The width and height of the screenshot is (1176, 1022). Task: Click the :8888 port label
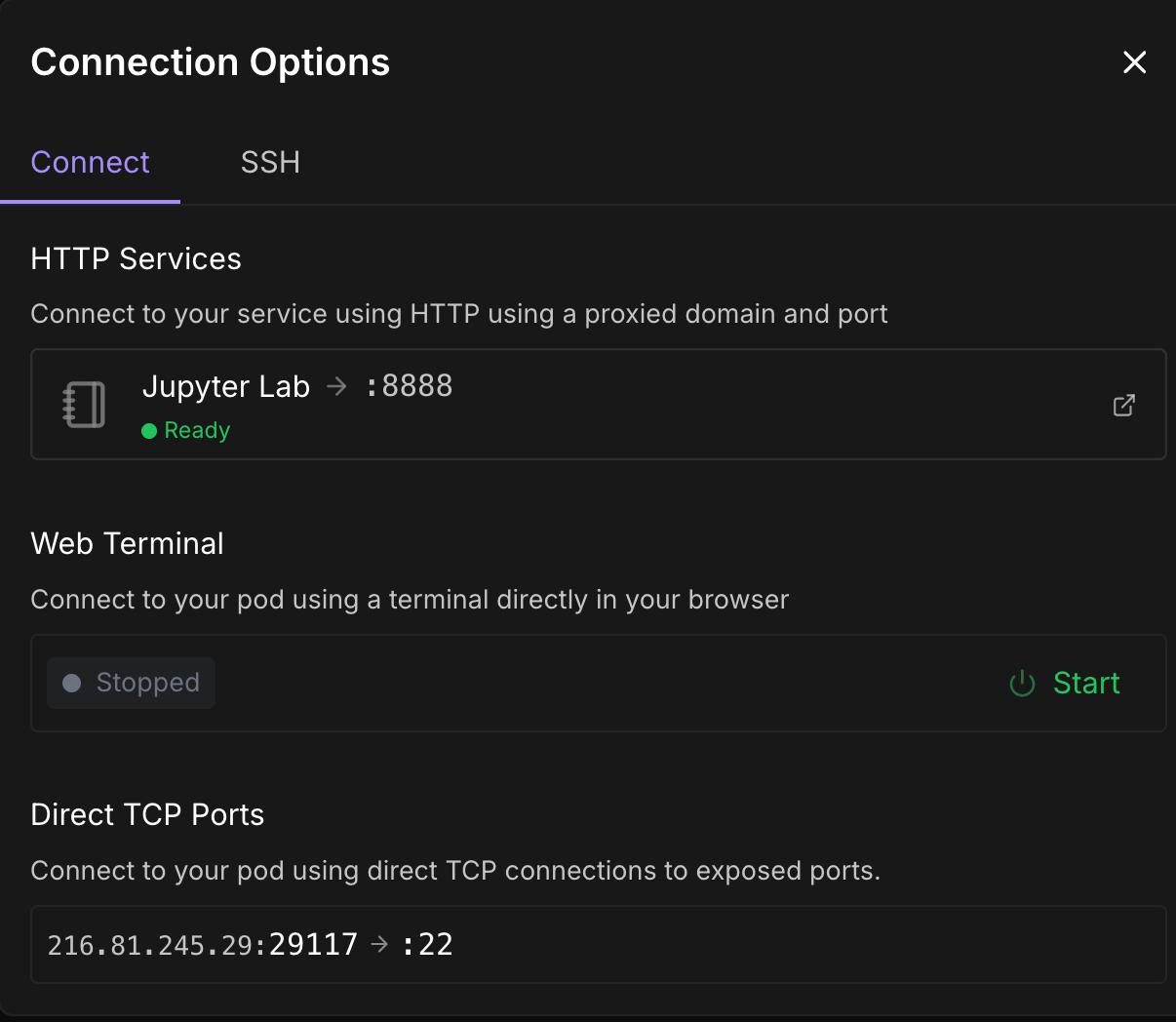point(410,386)
